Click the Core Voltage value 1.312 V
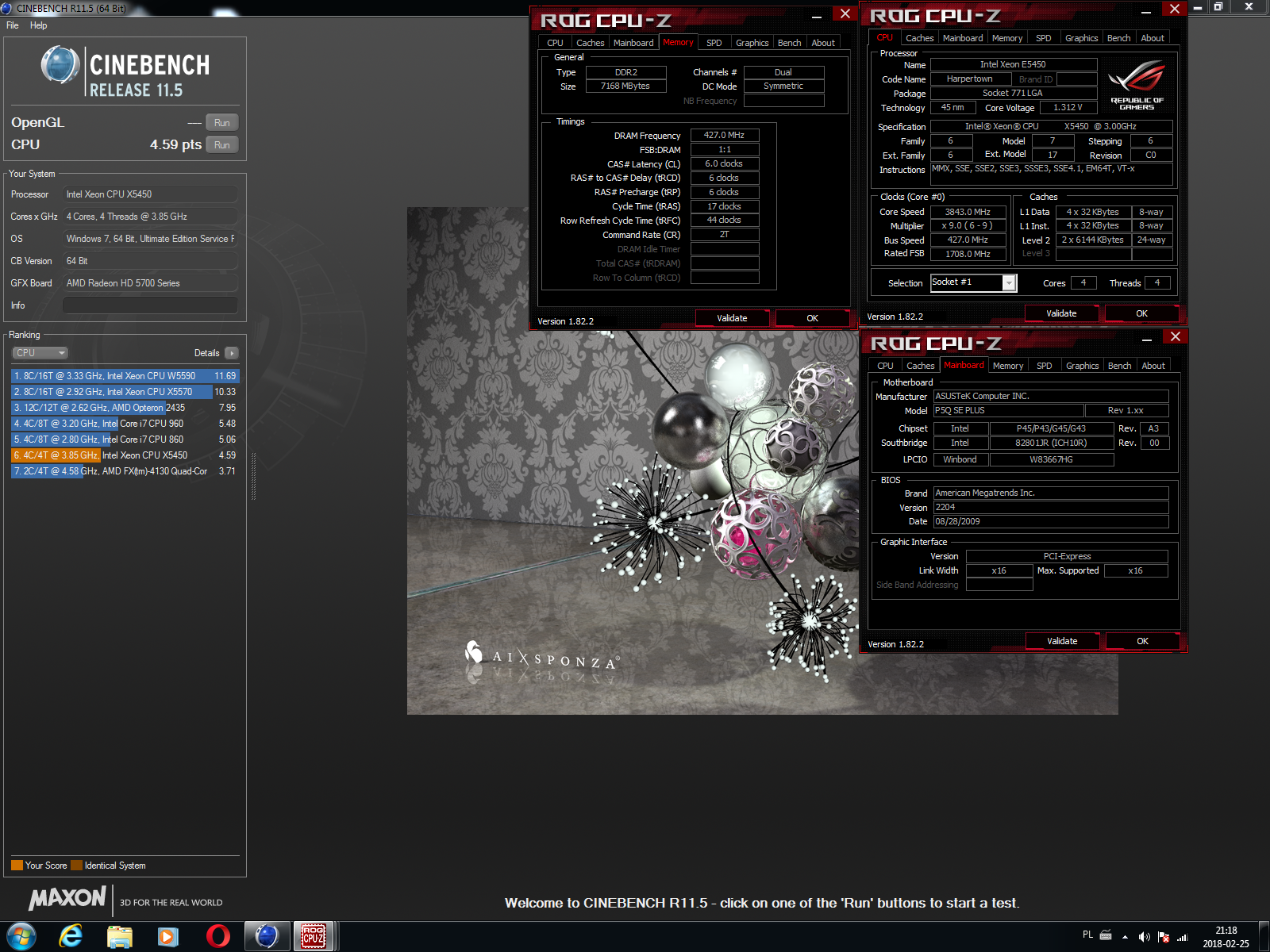This screenshot has height=952, width=1270. (1068, 108)
